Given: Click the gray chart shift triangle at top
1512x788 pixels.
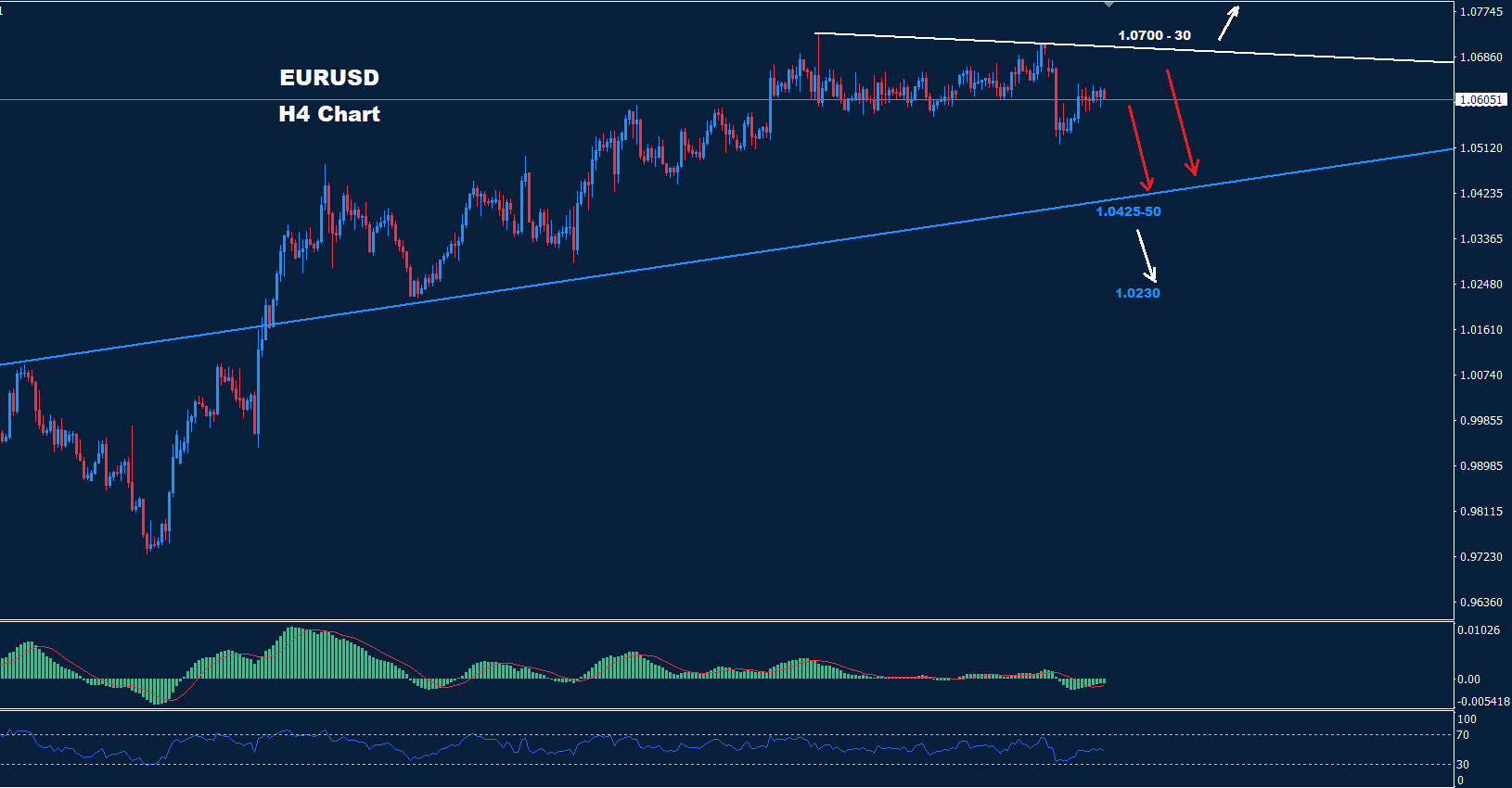Looking at the screenshot, I should [1108, 5].
